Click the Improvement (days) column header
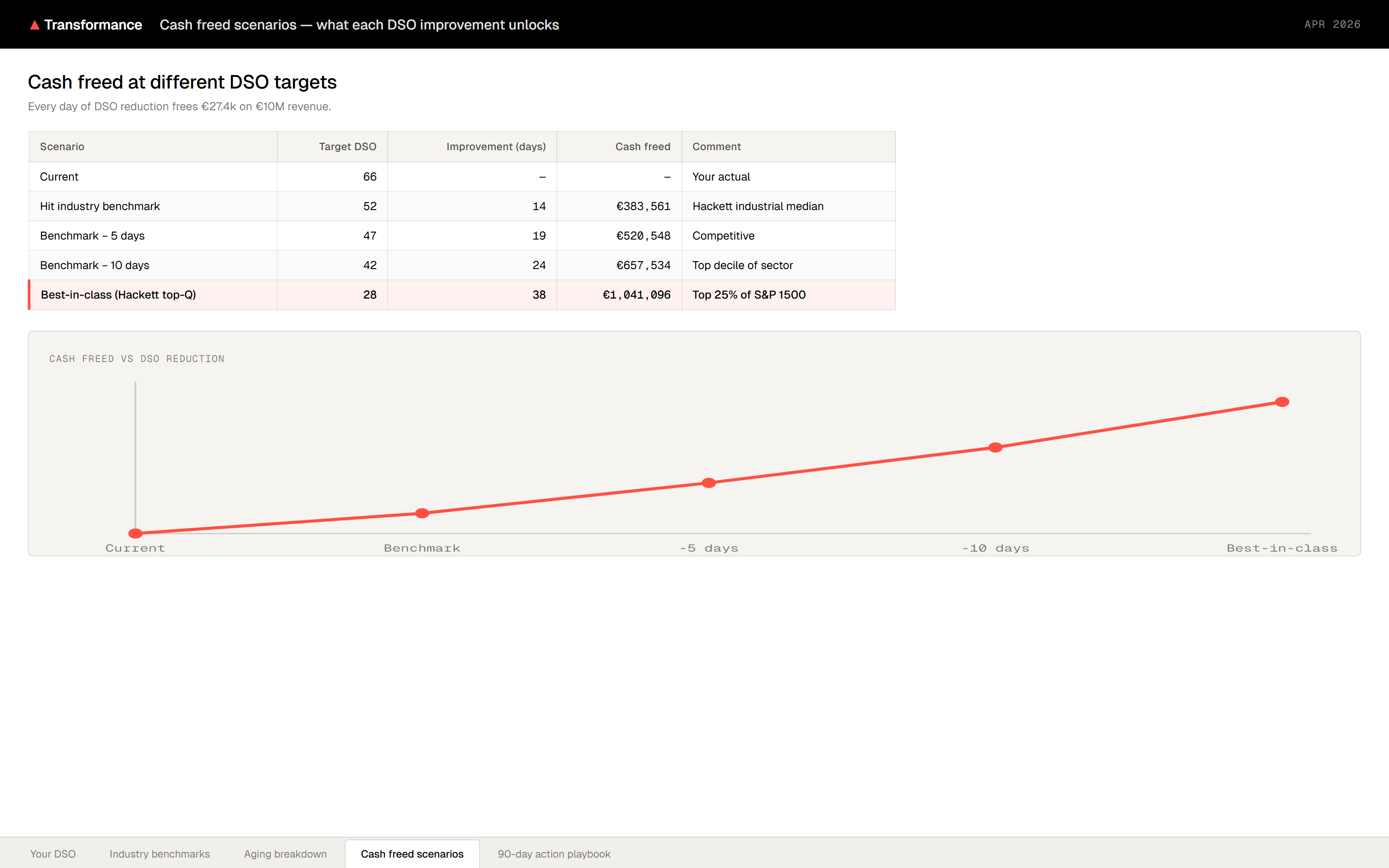The width and height of the screenshot is (1389, 868). (496, 146)
